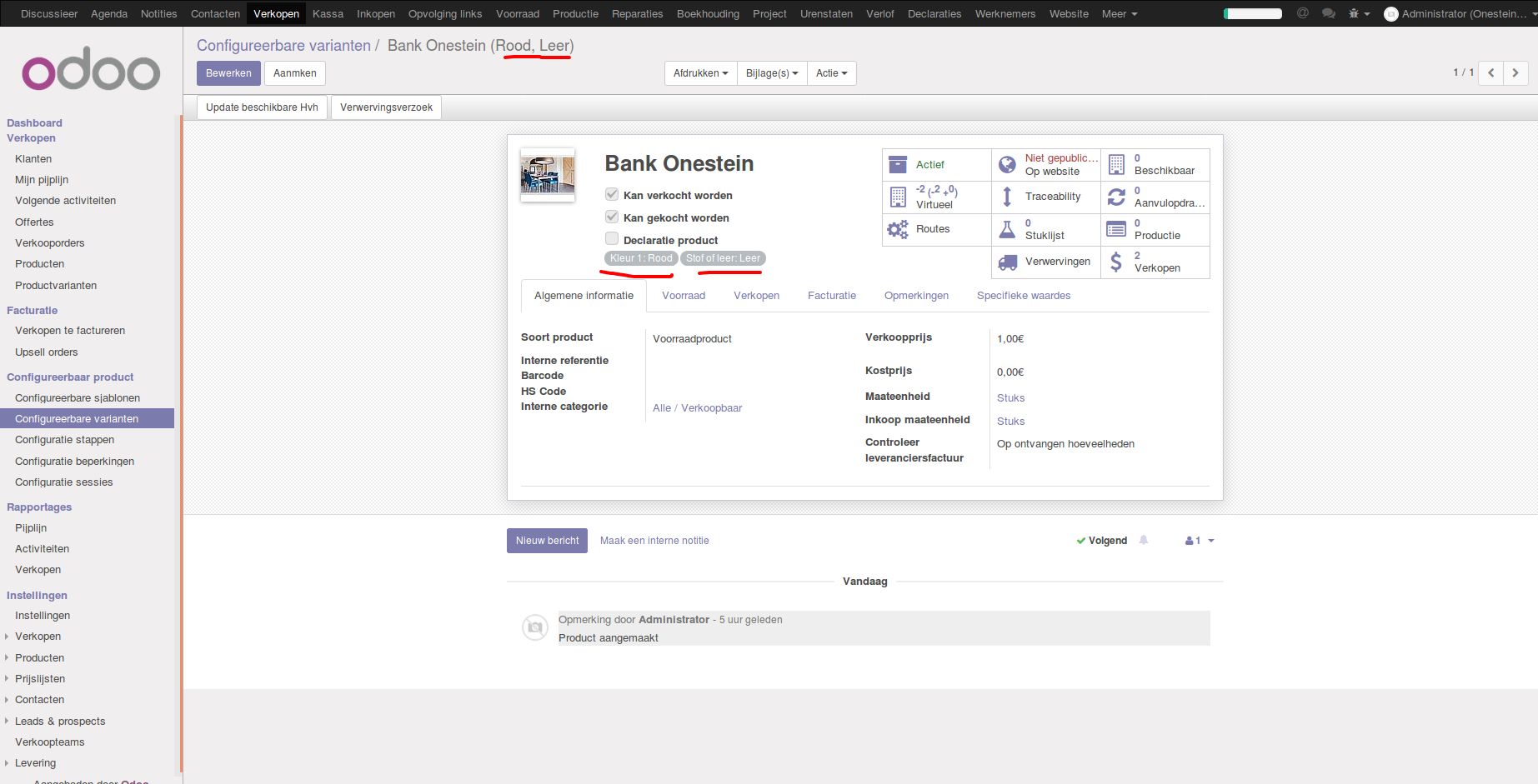Switch to the Voorraad tab
The image size is (1538, 784).
[684, 295]
